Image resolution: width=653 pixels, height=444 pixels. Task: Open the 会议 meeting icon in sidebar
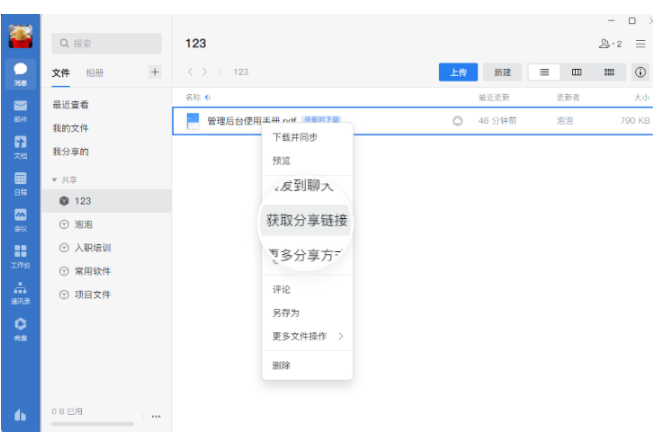(x=20, y=218)
